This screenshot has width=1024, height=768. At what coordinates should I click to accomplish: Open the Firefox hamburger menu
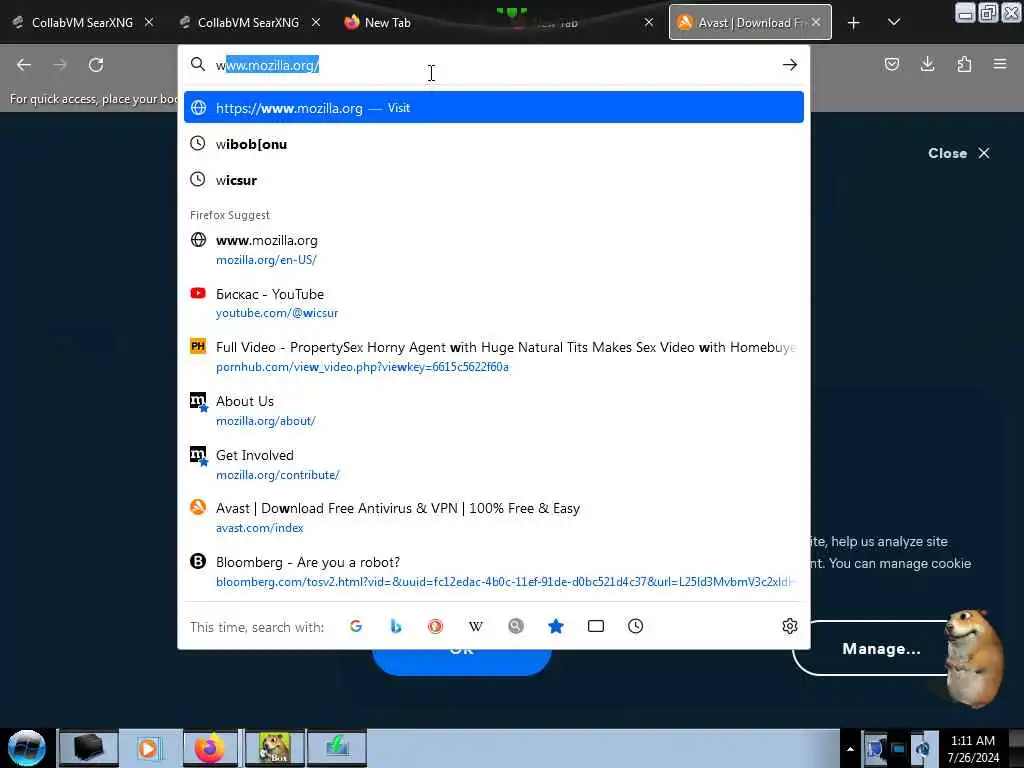pyautogui.click(x=1000, y=64)
